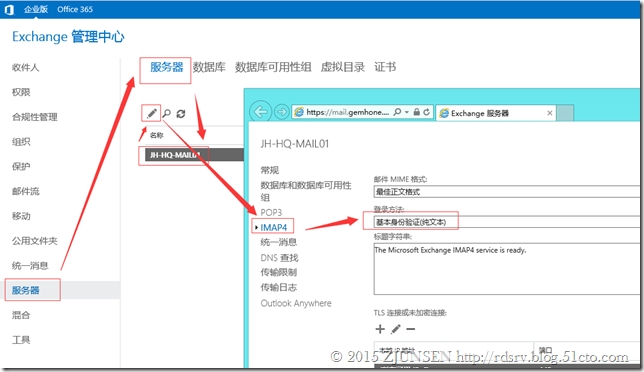
Task: Open 传输日志 section
Action: pos(278,287)
